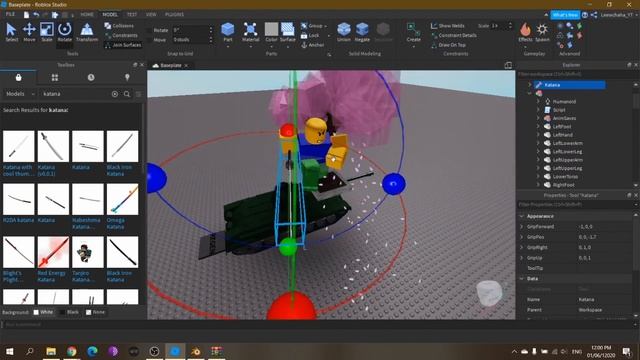This screenshot has width=640, height=360.
Task: Activate the Transform tool
Action: (x=87, y=32)
